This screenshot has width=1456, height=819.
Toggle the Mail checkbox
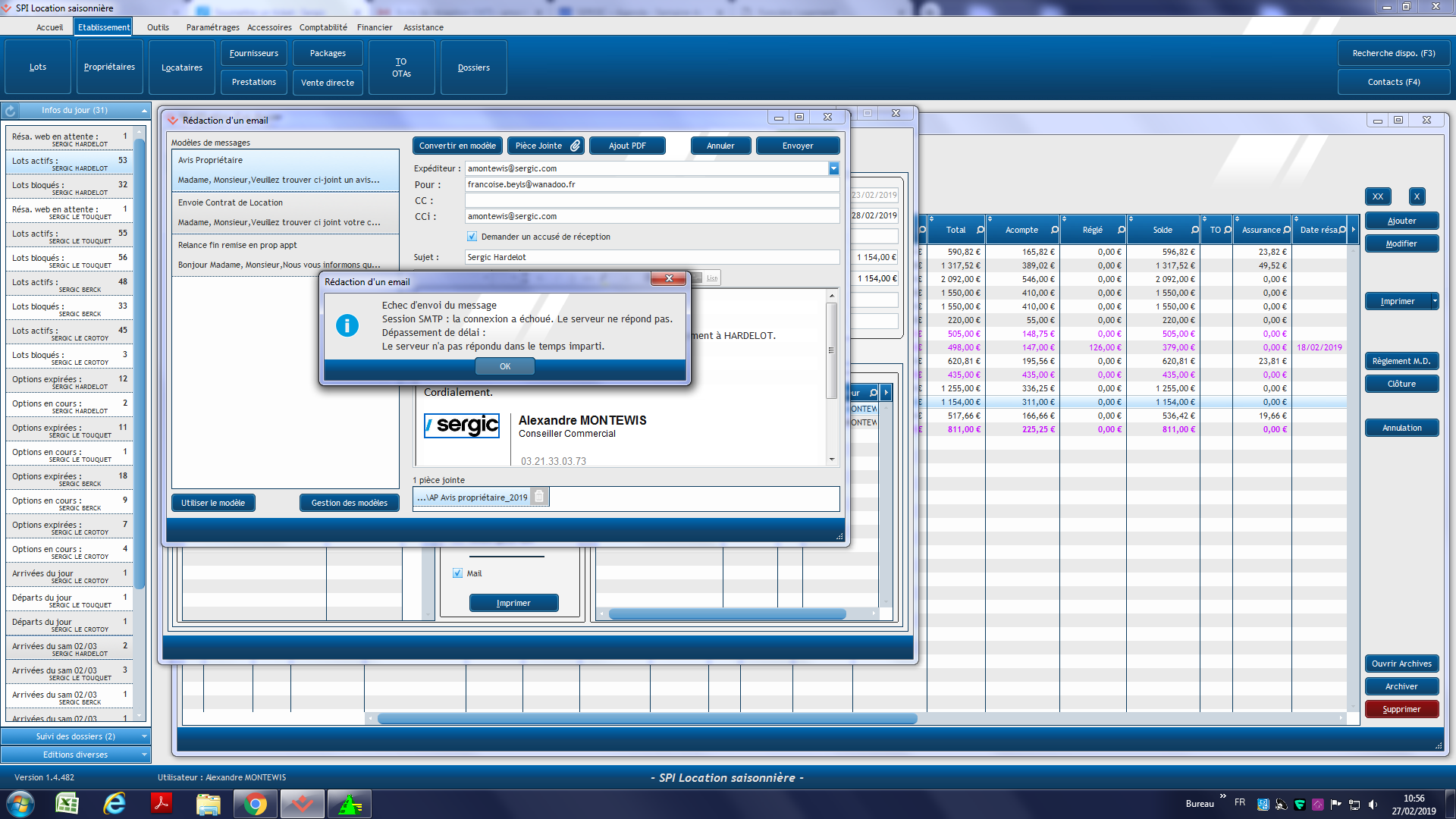click(457, 573)
